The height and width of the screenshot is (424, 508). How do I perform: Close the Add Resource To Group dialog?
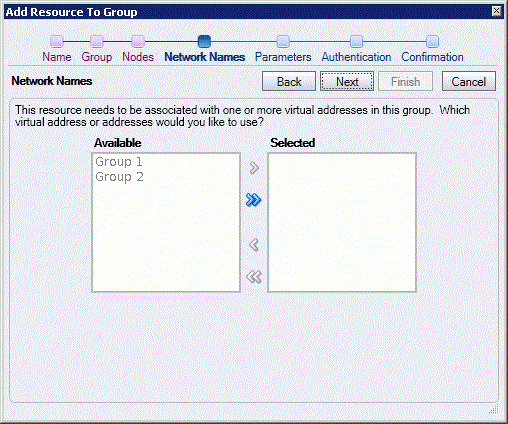[x=496, y=11]
